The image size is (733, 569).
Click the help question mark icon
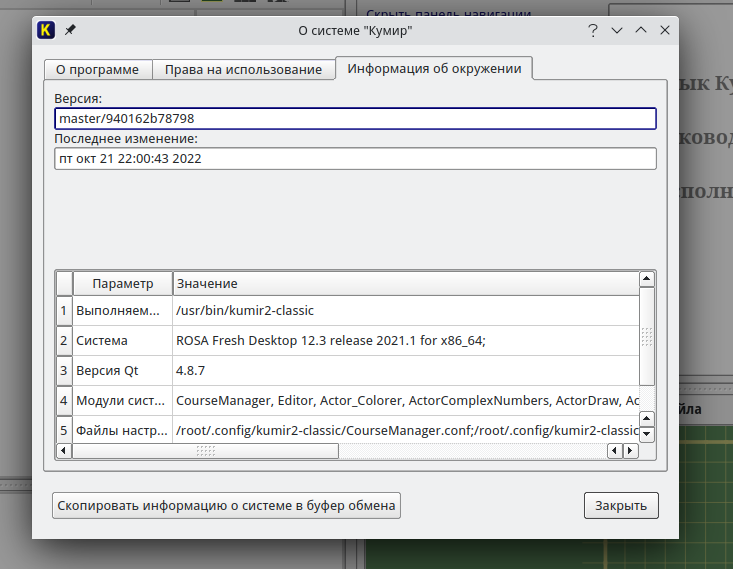[593, 30]
